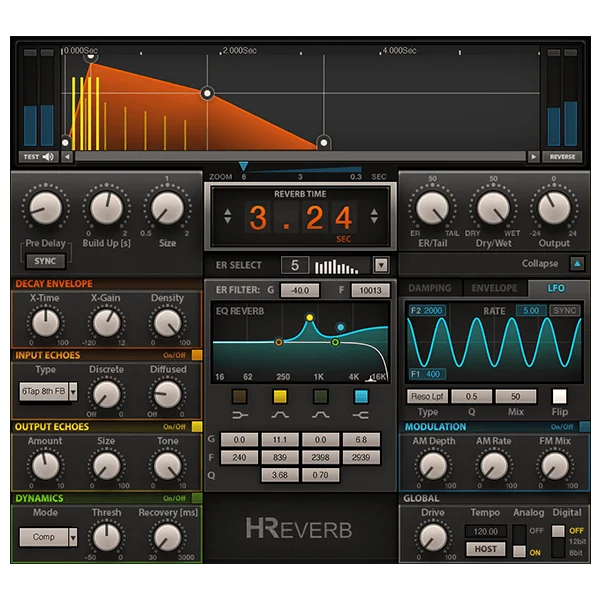Click the yellow EQ band 2 swatch

pos(280,397)
